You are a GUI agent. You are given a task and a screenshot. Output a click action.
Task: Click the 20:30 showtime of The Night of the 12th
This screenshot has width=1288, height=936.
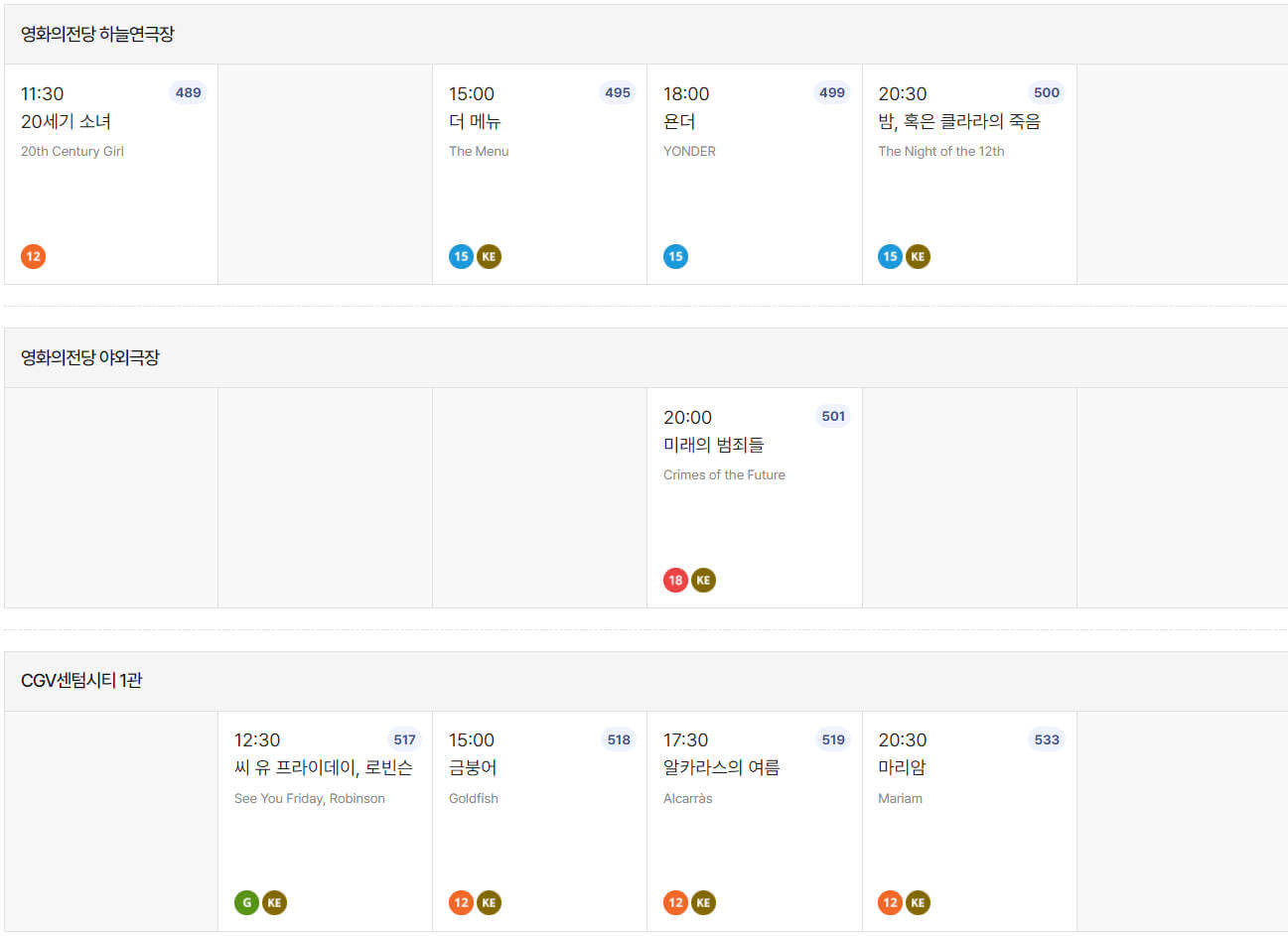pyautogui.click(x=902, y=93)
